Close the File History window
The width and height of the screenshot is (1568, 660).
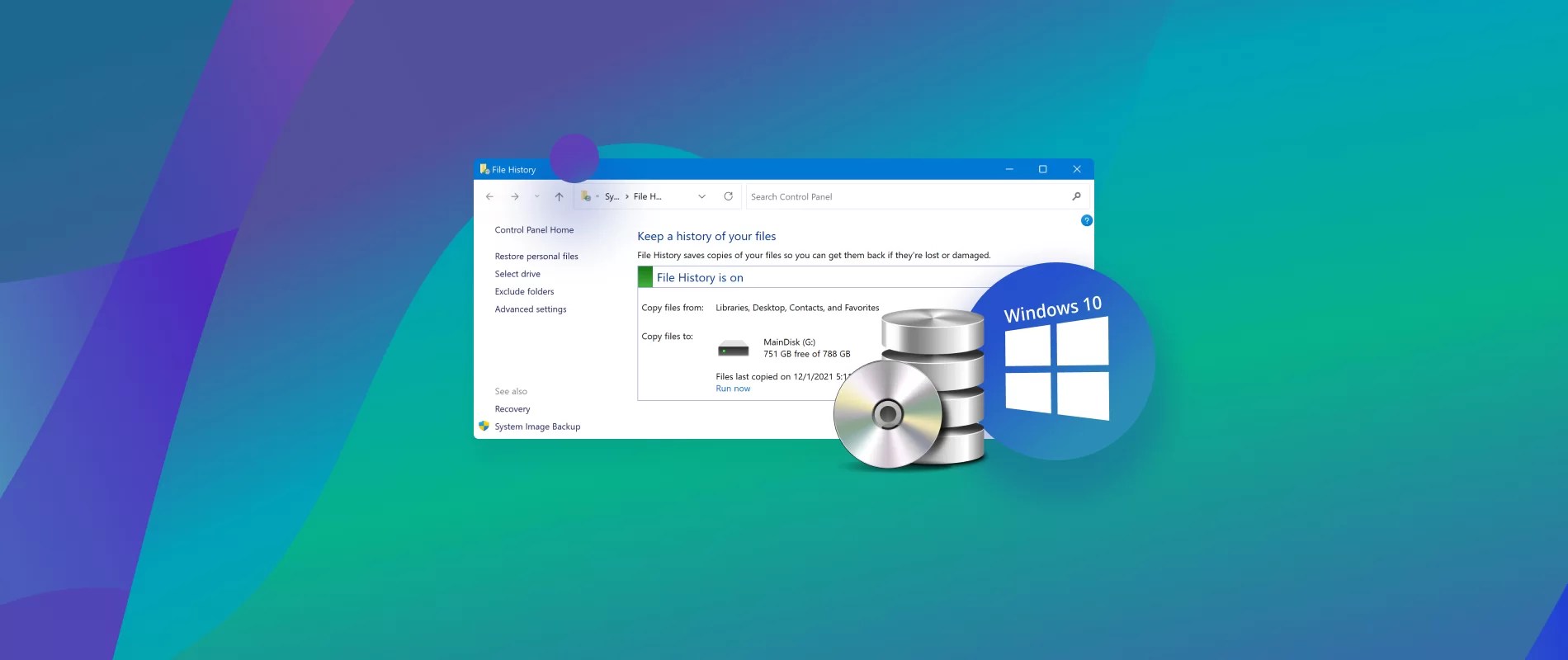click(x=1077, y=169)
